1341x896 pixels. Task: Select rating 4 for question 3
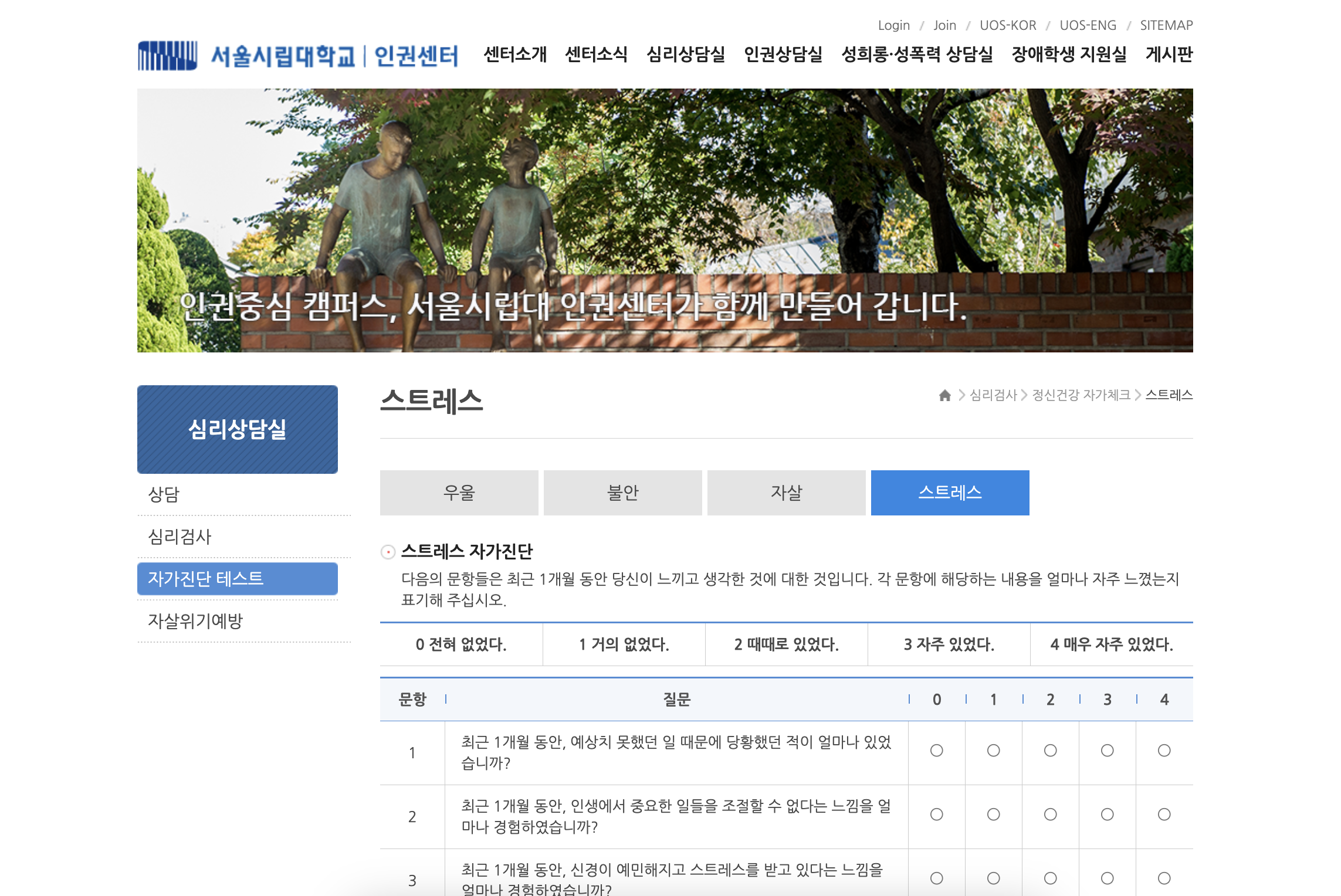pos(1164,878)
